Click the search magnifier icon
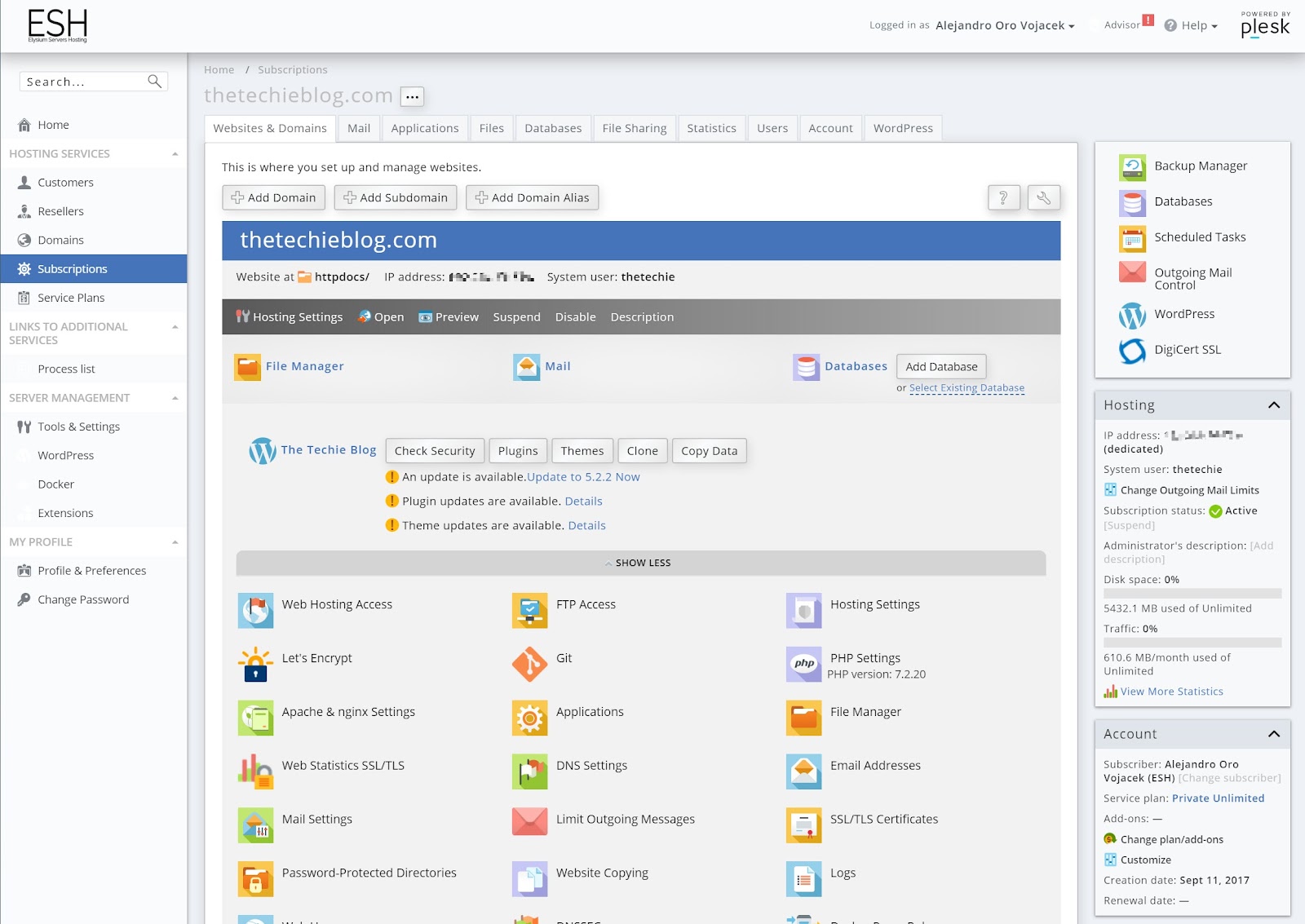The image size is (1305, 924). 154,81
